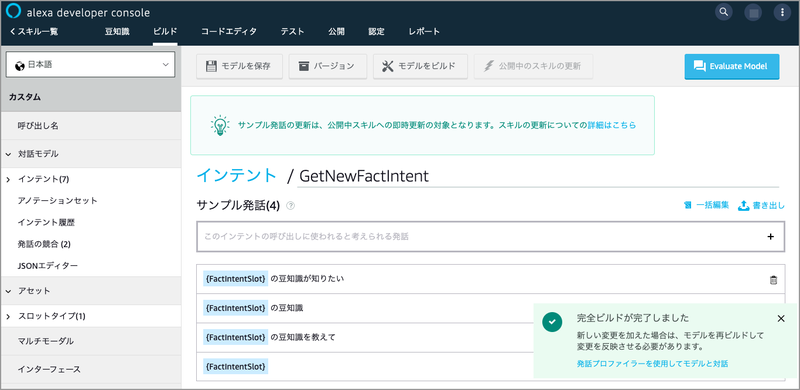
Task: Click モデルをビルド button
Action: pos(420,66)
